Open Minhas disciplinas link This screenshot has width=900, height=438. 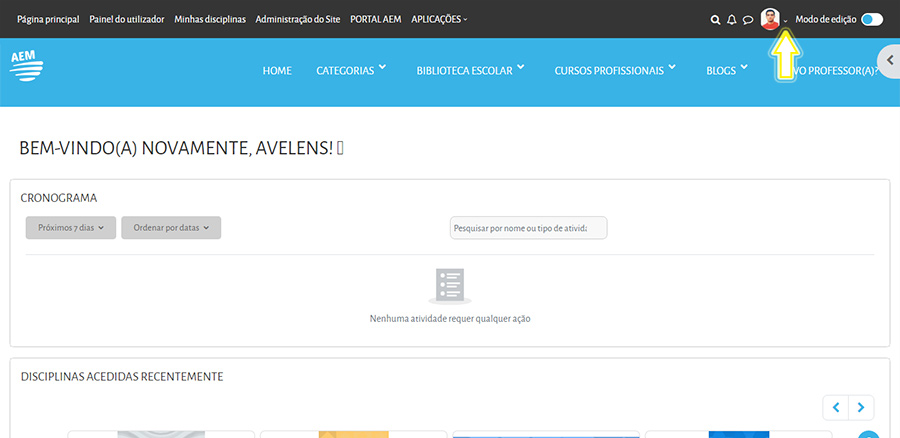click(210, 19)
